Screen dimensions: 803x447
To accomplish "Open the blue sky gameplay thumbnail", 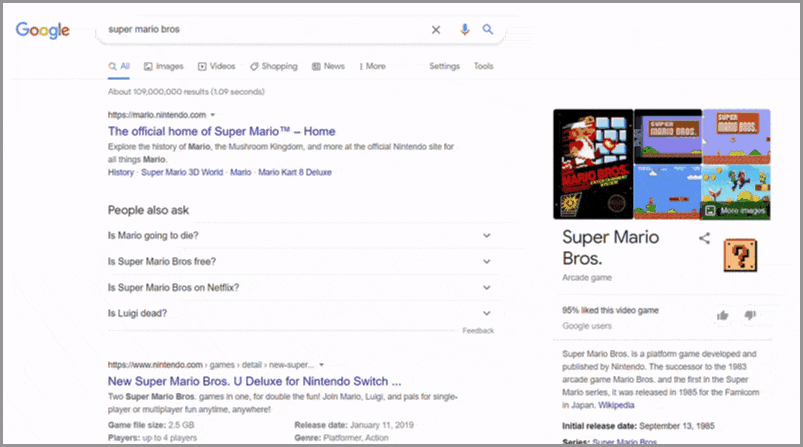I will [x=667, y=192].
